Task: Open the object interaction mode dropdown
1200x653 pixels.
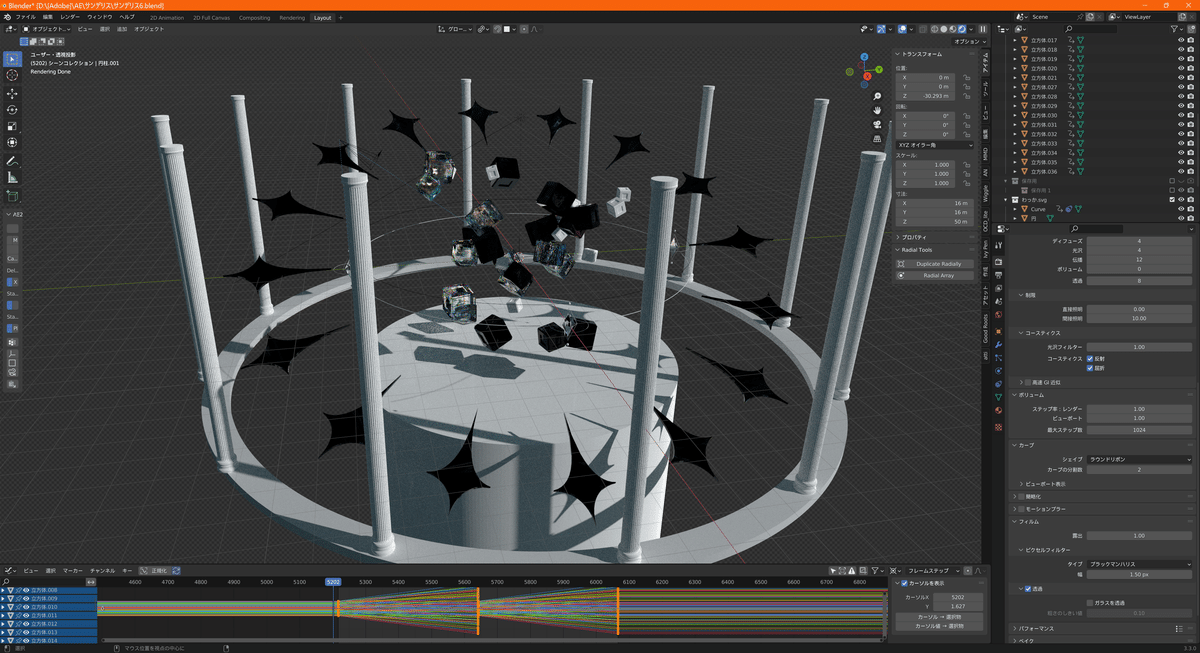Action: click(48, 29)
